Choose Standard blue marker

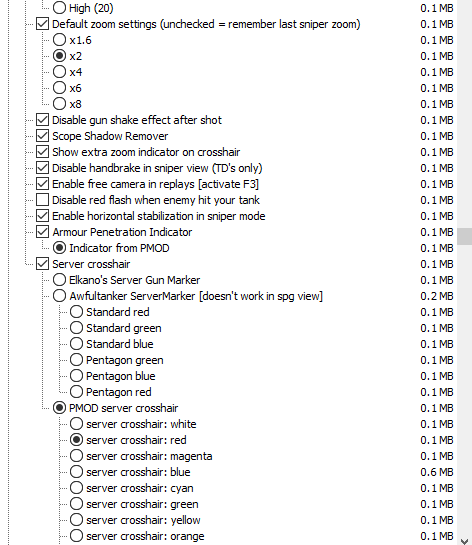(76, 344)
